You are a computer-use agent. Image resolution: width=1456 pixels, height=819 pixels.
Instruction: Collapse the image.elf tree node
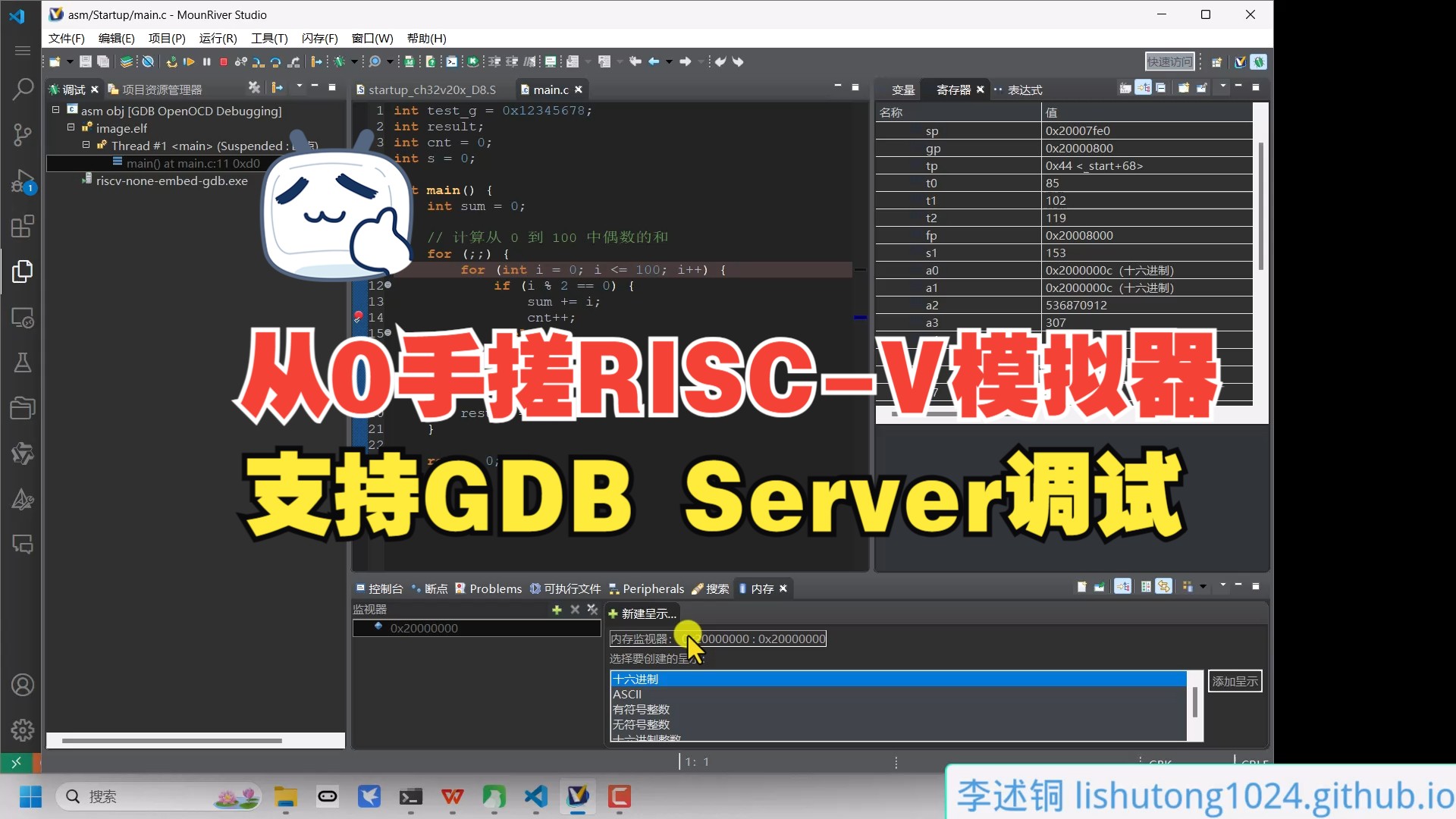pyautogui.click(x=71, y=127)
